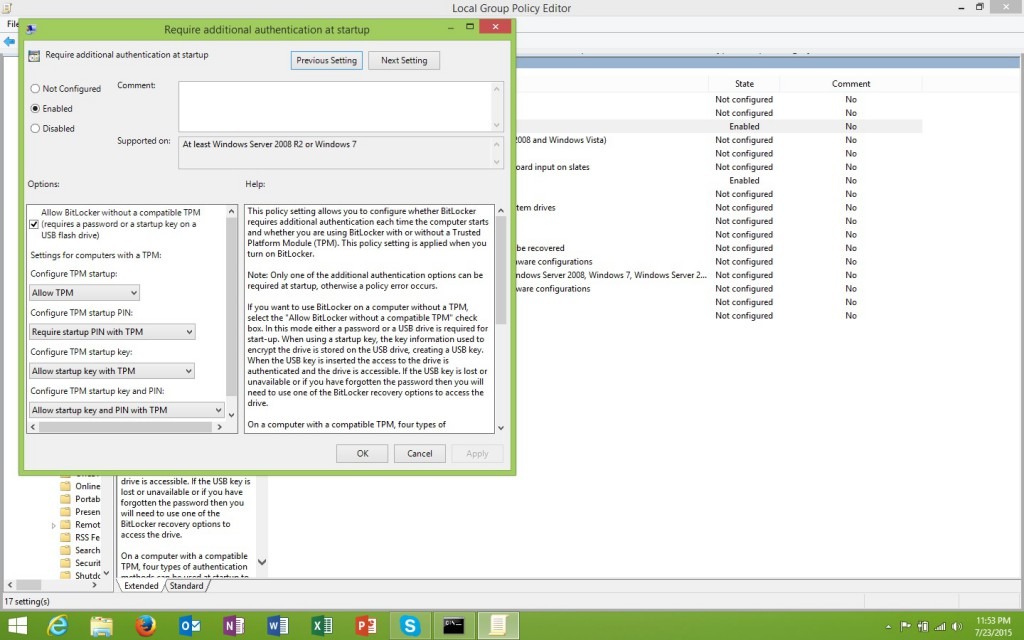The image size is (1024, 640).
Task: Switch to the Extended tab
Action: (141, 586)
